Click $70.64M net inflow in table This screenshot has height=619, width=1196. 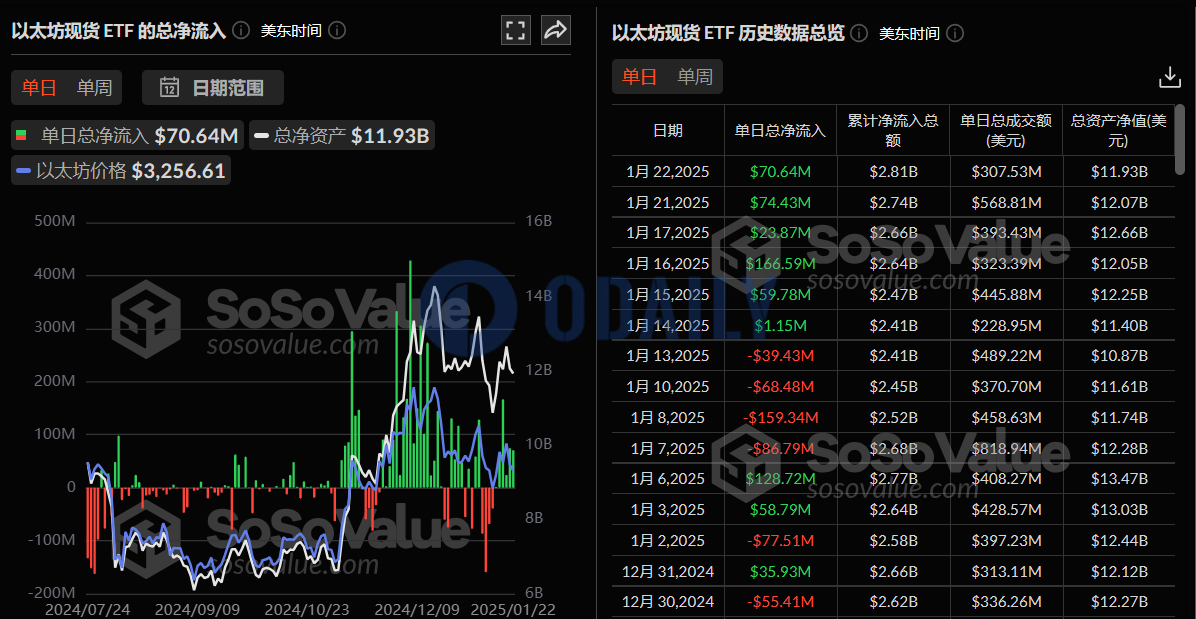[780, 172]
